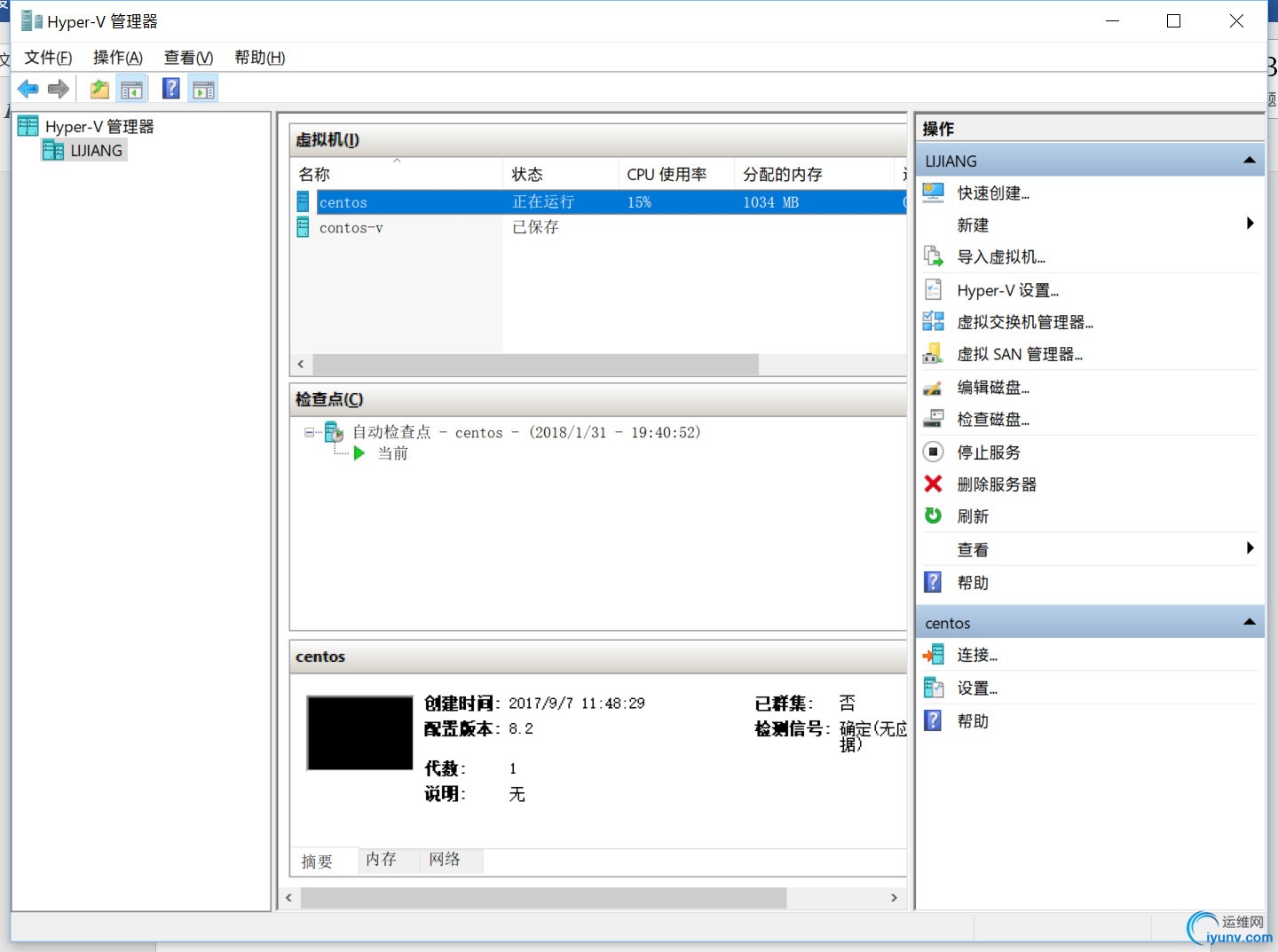Click the Connect (连接) icon under centos
The width and height of the screenshot is (1278, 952).
pyautogui.click(x=934, y=655)
